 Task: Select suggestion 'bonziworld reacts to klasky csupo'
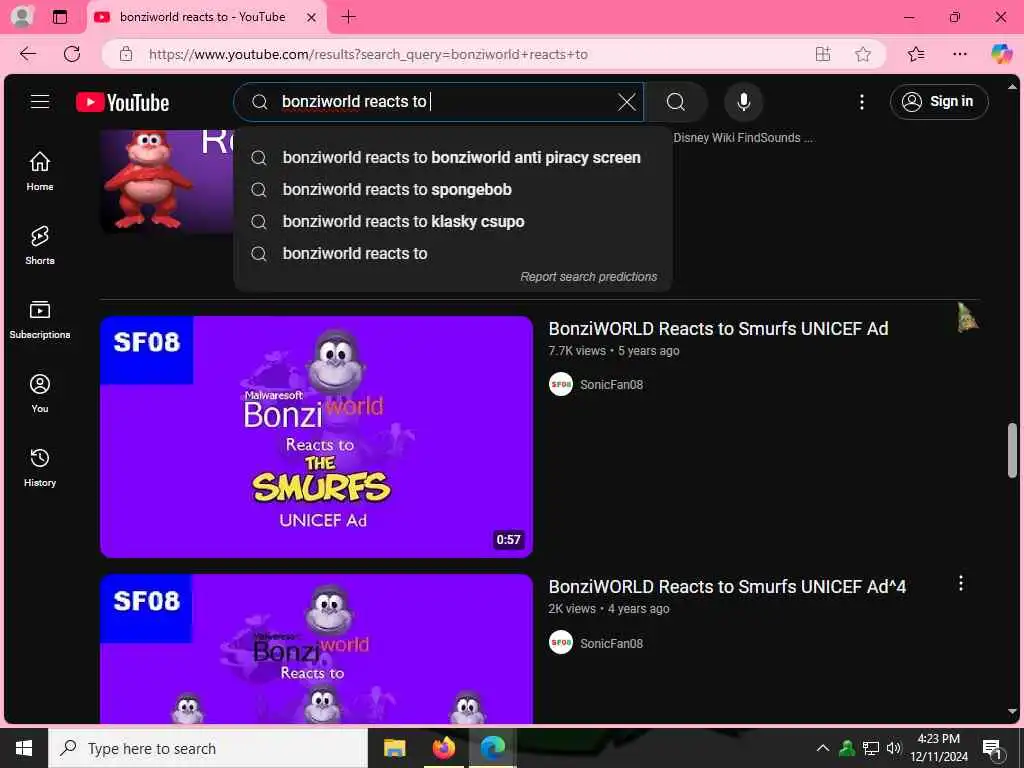(x=453, y=221)
